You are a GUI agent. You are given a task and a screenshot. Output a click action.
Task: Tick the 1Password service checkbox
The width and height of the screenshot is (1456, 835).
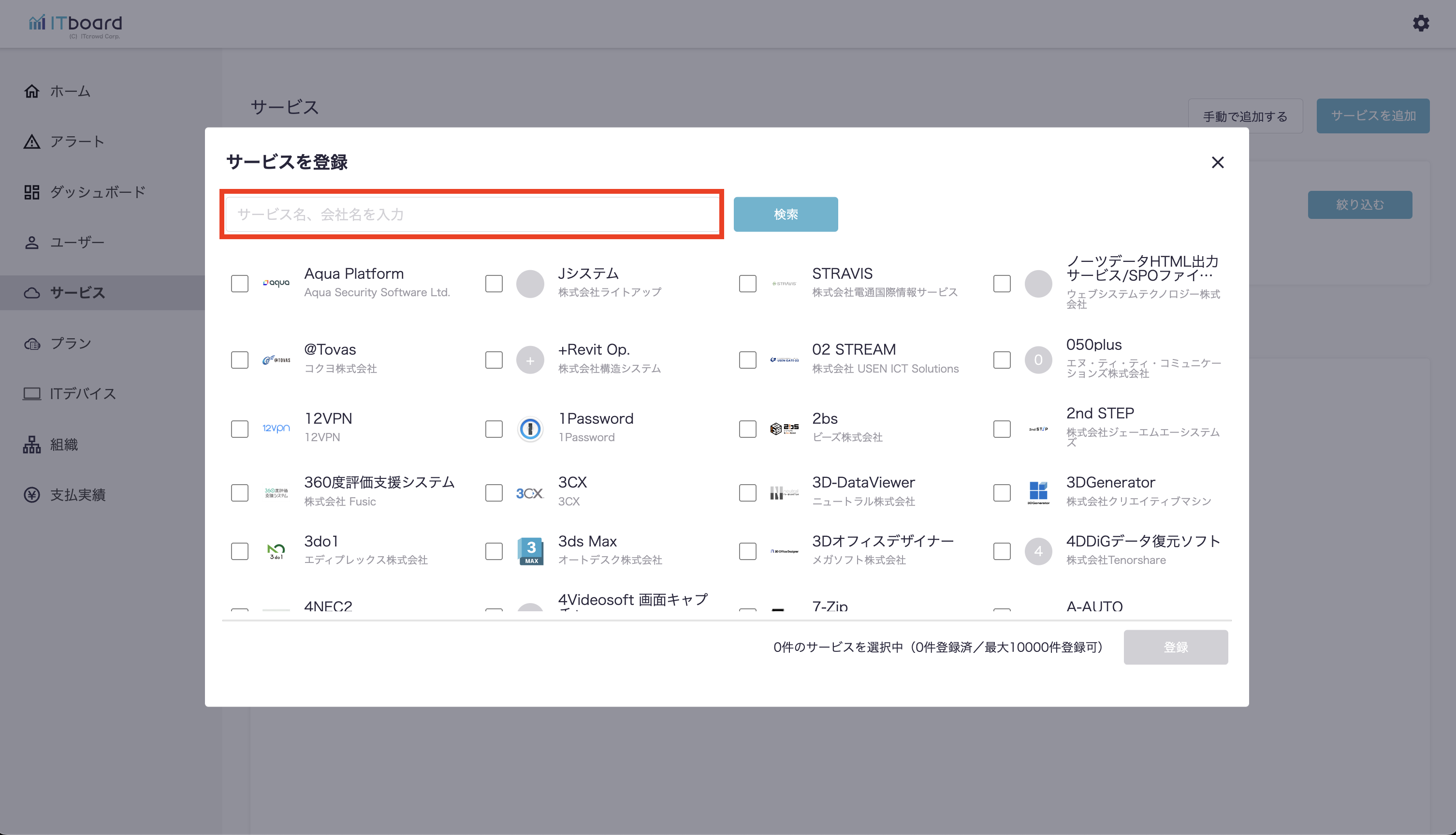(x=494, y=429)
